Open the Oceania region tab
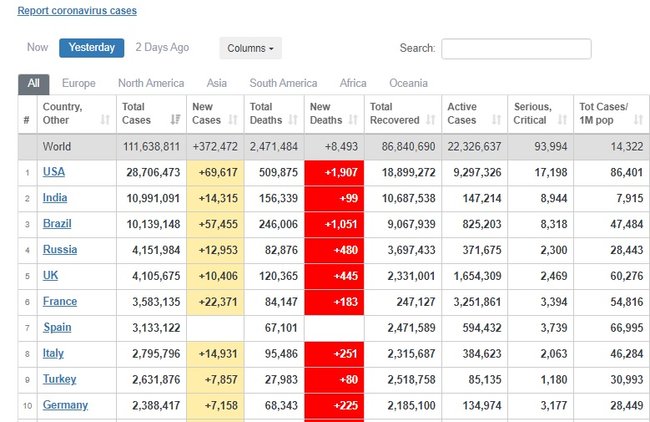The image size is (650, 422). (x=408, y=83)
